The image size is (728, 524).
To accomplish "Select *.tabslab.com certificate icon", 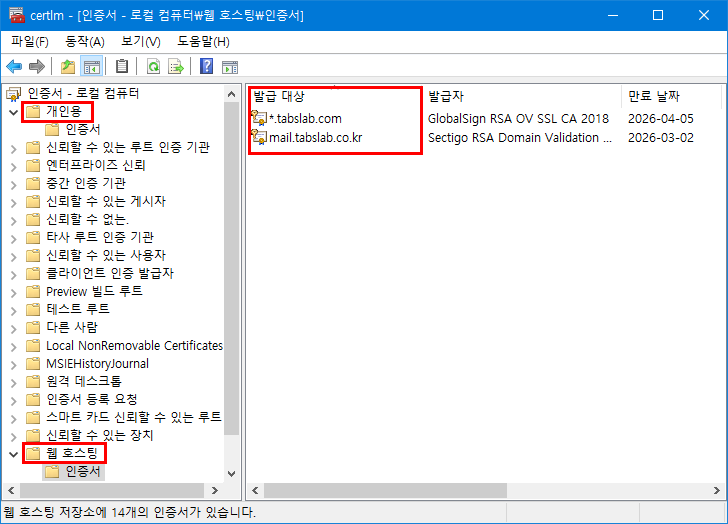I will tap(259, 118).
